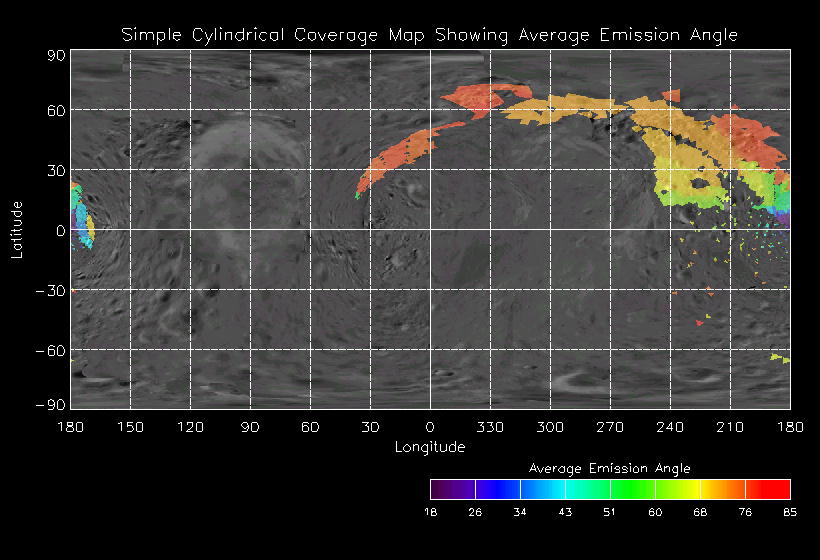820x560 pixels.
Task: Click the "-30" latitude tick label
Action: tap(50, 290)
